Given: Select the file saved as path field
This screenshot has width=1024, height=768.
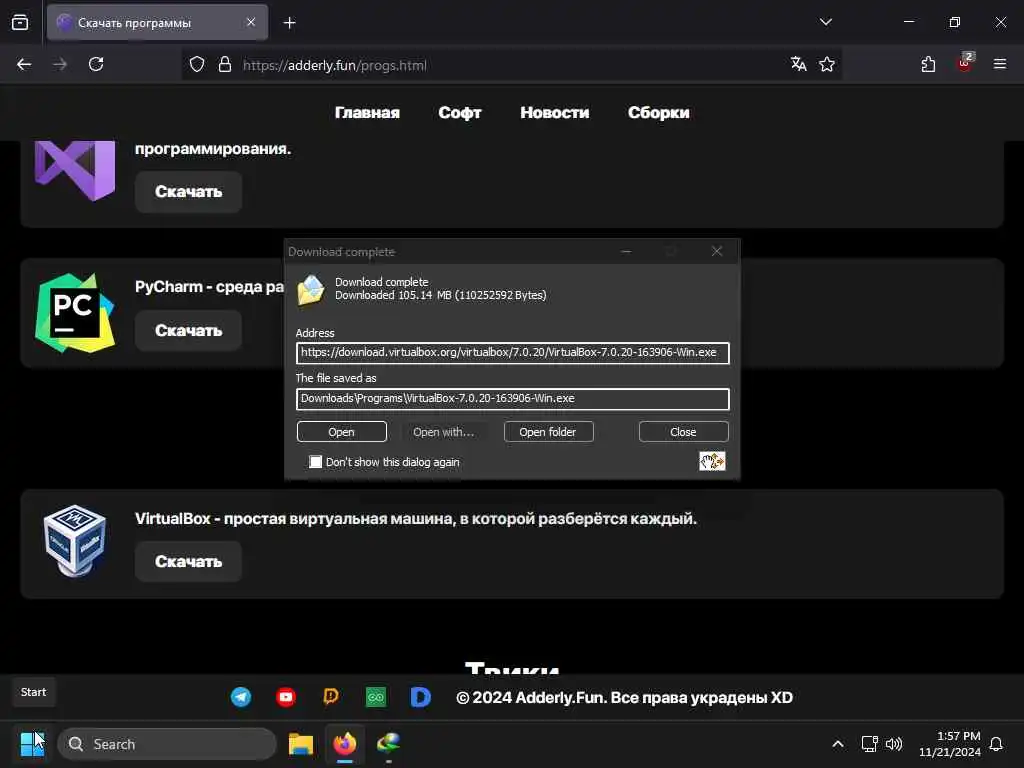Looking at the screenshot, I should (x=513, y=399).
